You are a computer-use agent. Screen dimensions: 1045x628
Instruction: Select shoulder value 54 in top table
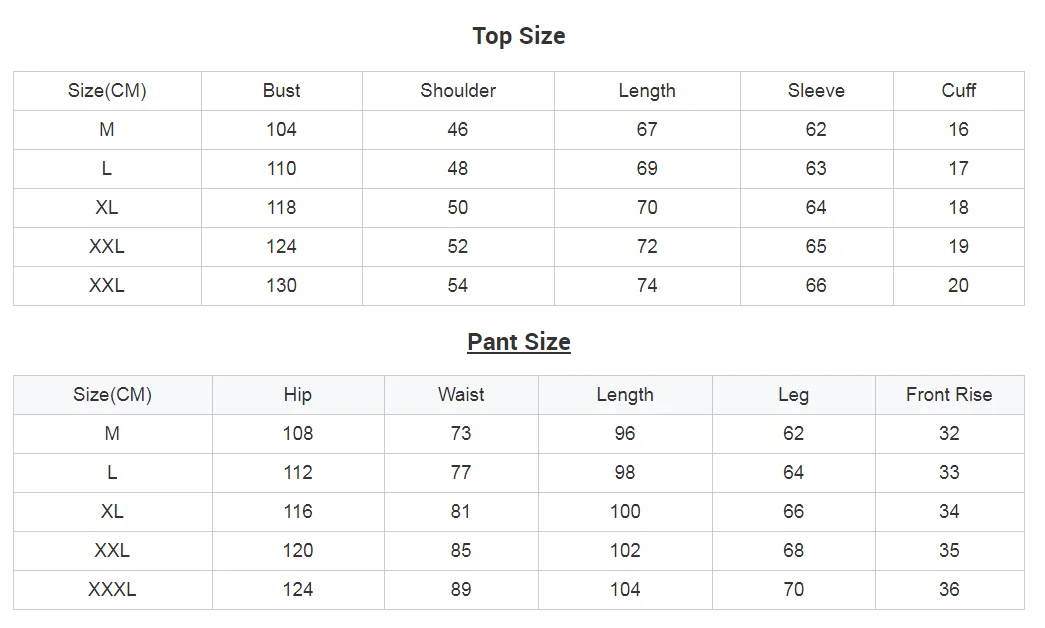[458, 286]
